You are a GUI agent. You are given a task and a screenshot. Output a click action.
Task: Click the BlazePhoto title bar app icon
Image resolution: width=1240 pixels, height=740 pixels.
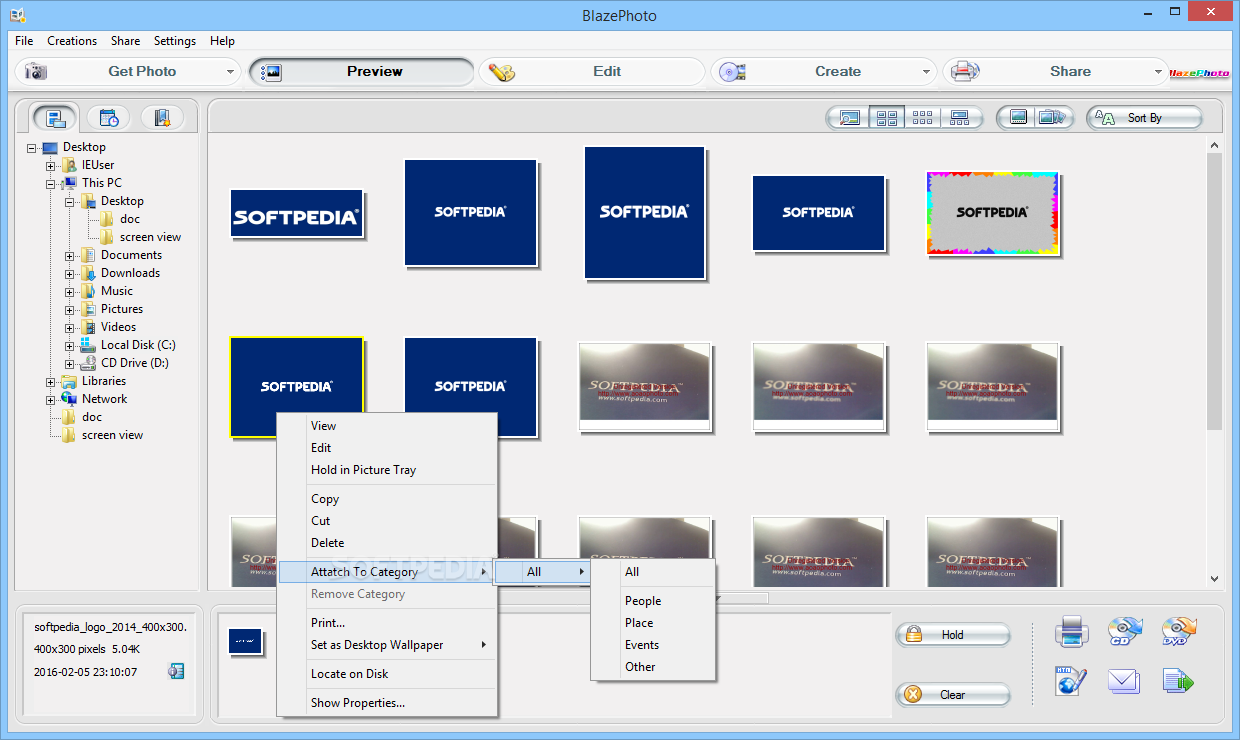click(17, 15)
